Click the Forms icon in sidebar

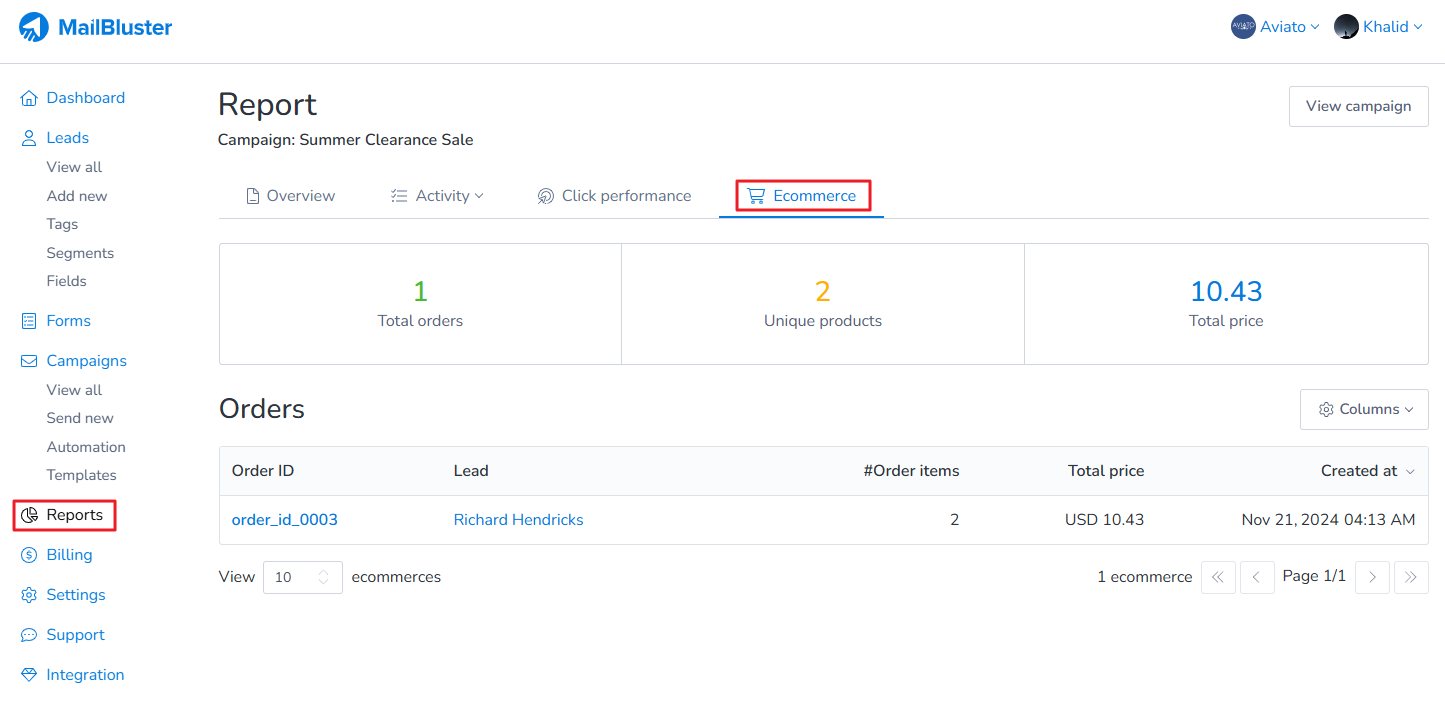(29, 321)
